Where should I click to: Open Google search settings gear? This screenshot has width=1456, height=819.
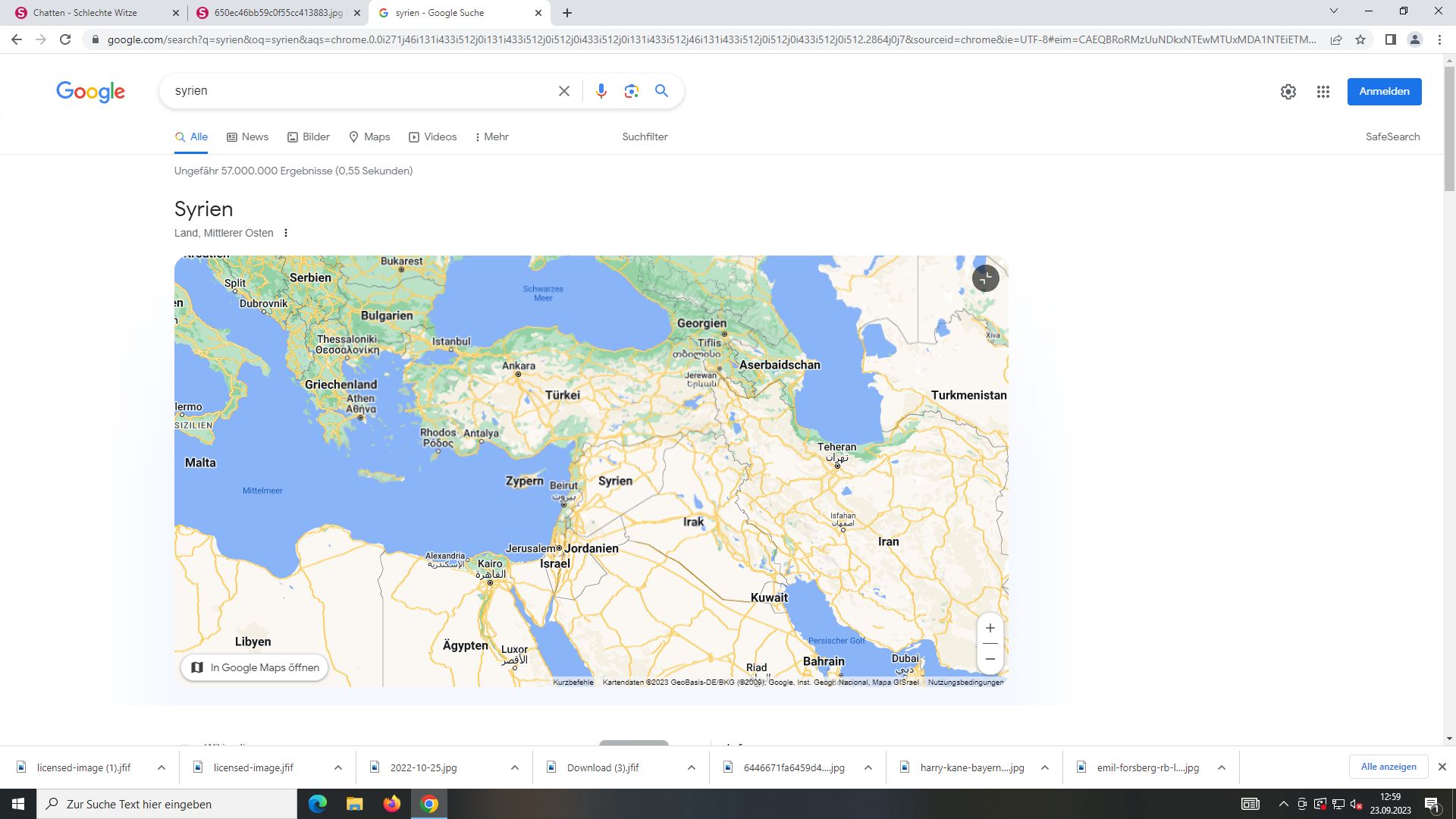tap(1288, 92)
